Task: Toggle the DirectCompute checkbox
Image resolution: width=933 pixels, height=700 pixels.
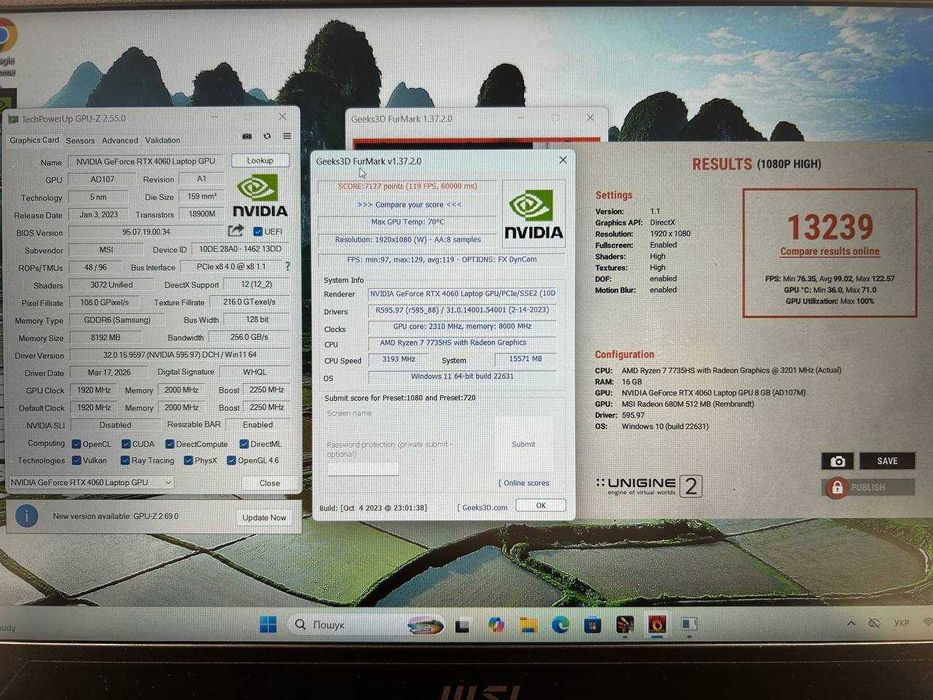Action: 170,443
